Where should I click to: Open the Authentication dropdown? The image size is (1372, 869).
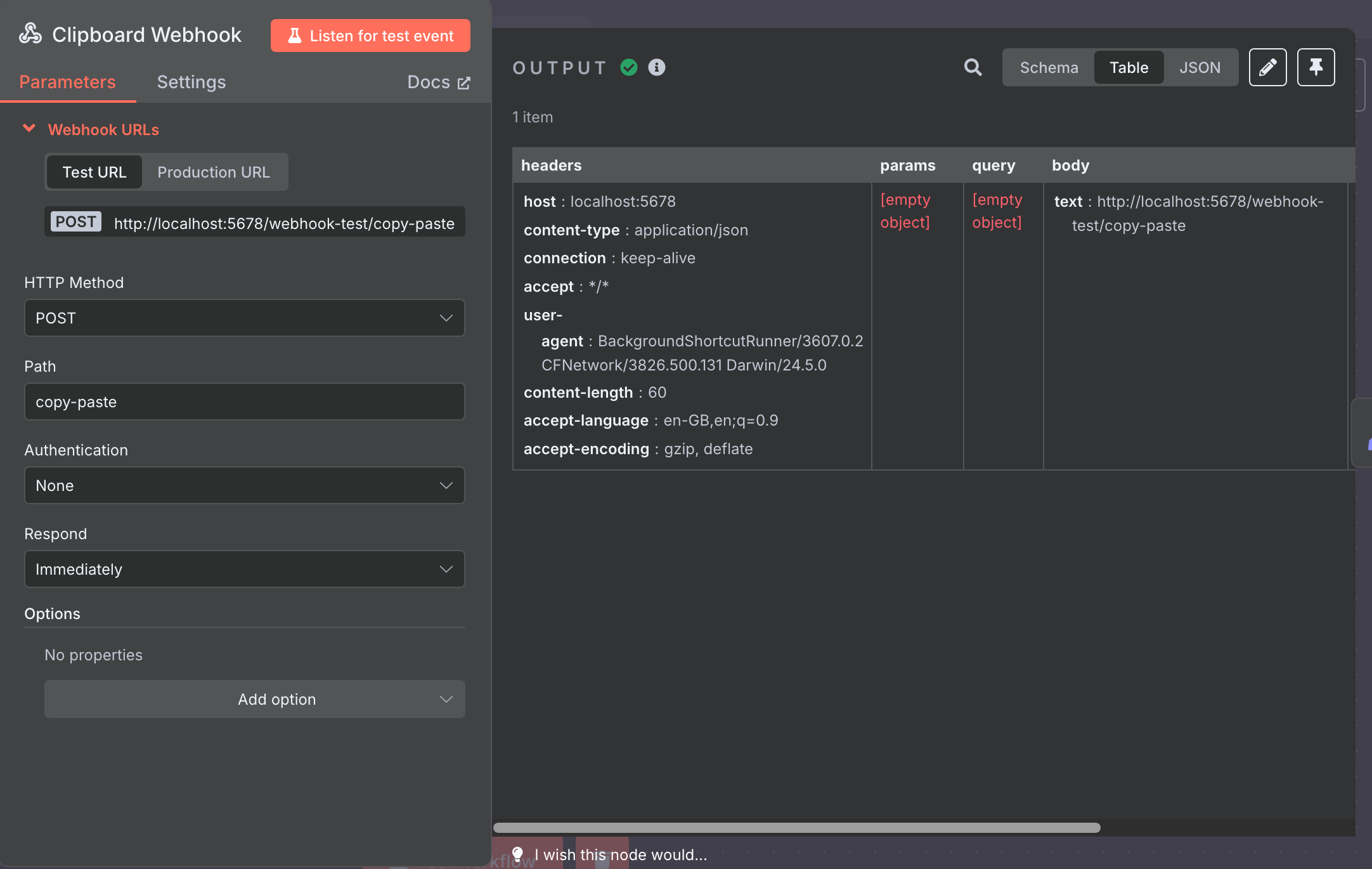[244, 485]
